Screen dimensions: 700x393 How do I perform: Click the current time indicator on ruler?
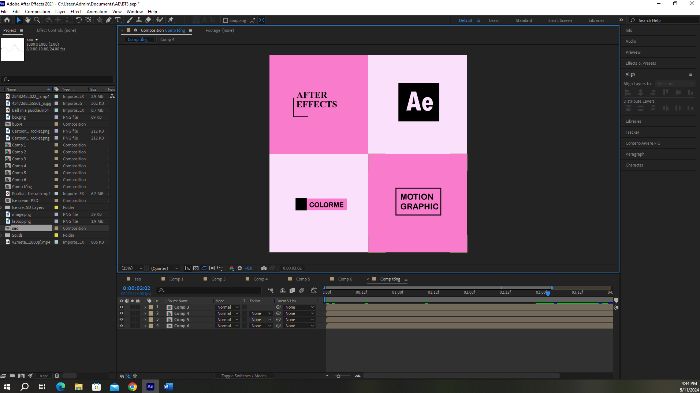point(548,293)
